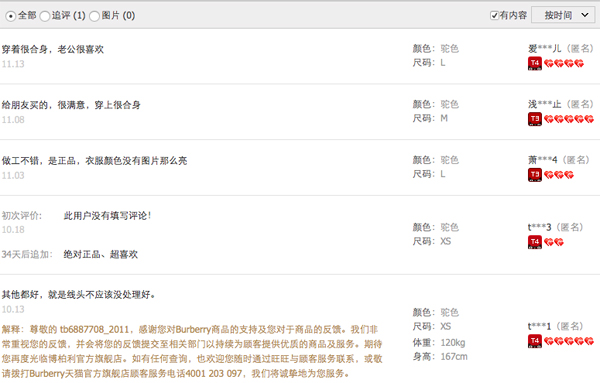Screen dimensions: 600x383
Task: Click the T4 badge under t***1
Action: pyautogui.click(x=535, y=341)
